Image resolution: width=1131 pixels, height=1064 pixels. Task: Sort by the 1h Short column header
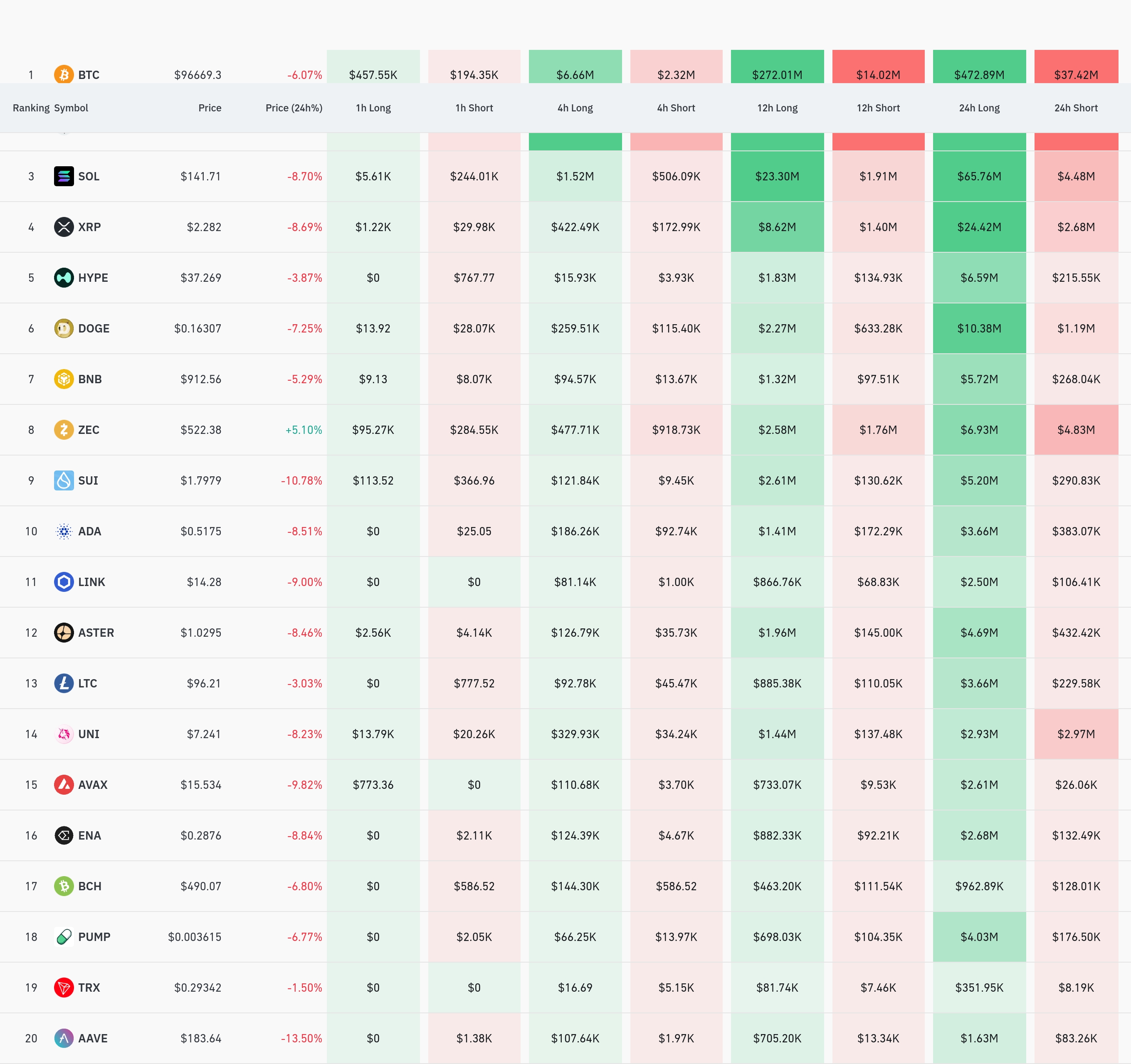coord(474,108)
